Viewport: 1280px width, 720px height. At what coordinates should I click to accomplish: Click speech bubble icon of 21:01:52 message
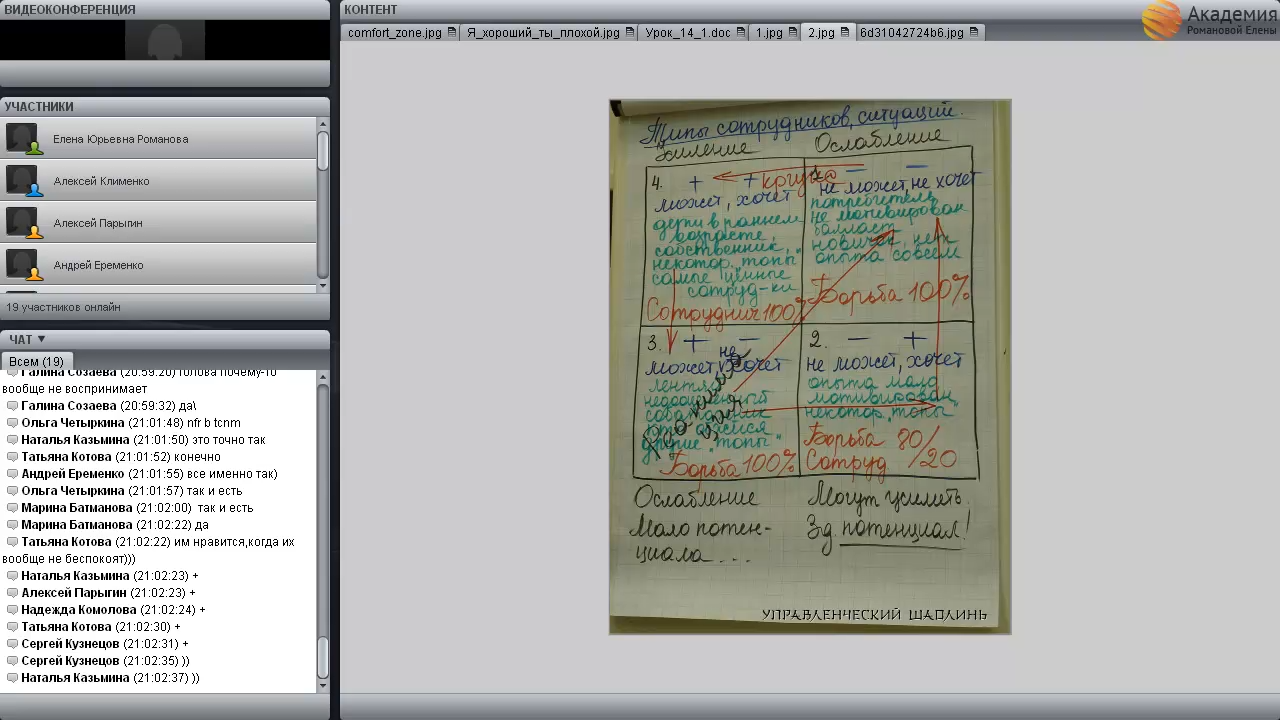tap(13, 457)
